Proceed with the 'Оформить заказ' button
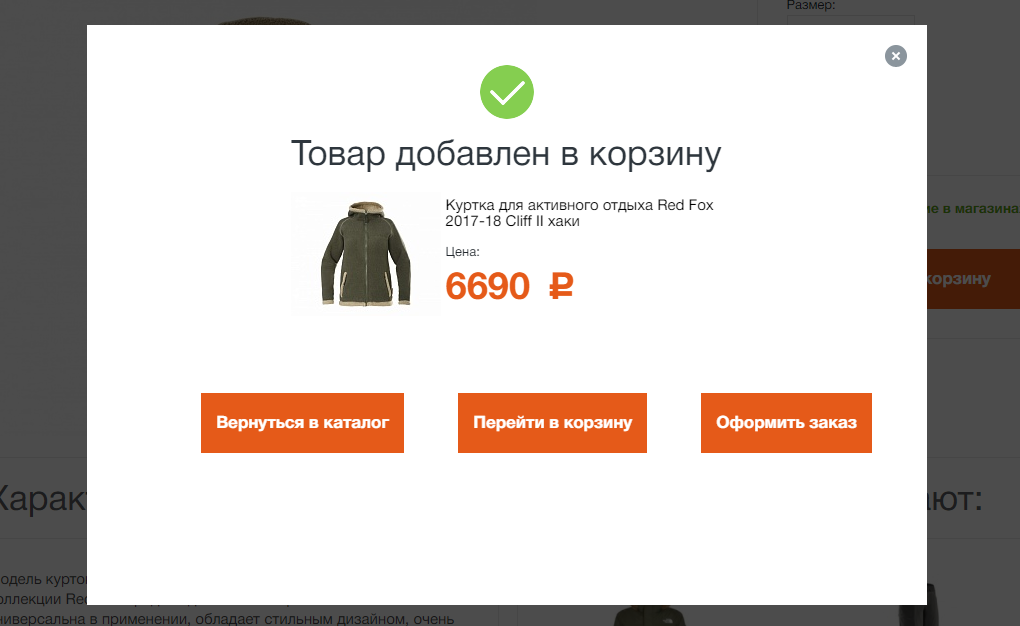Image resolution: width=1020 pixels, height=626 pixels. [x=786, y=423]
